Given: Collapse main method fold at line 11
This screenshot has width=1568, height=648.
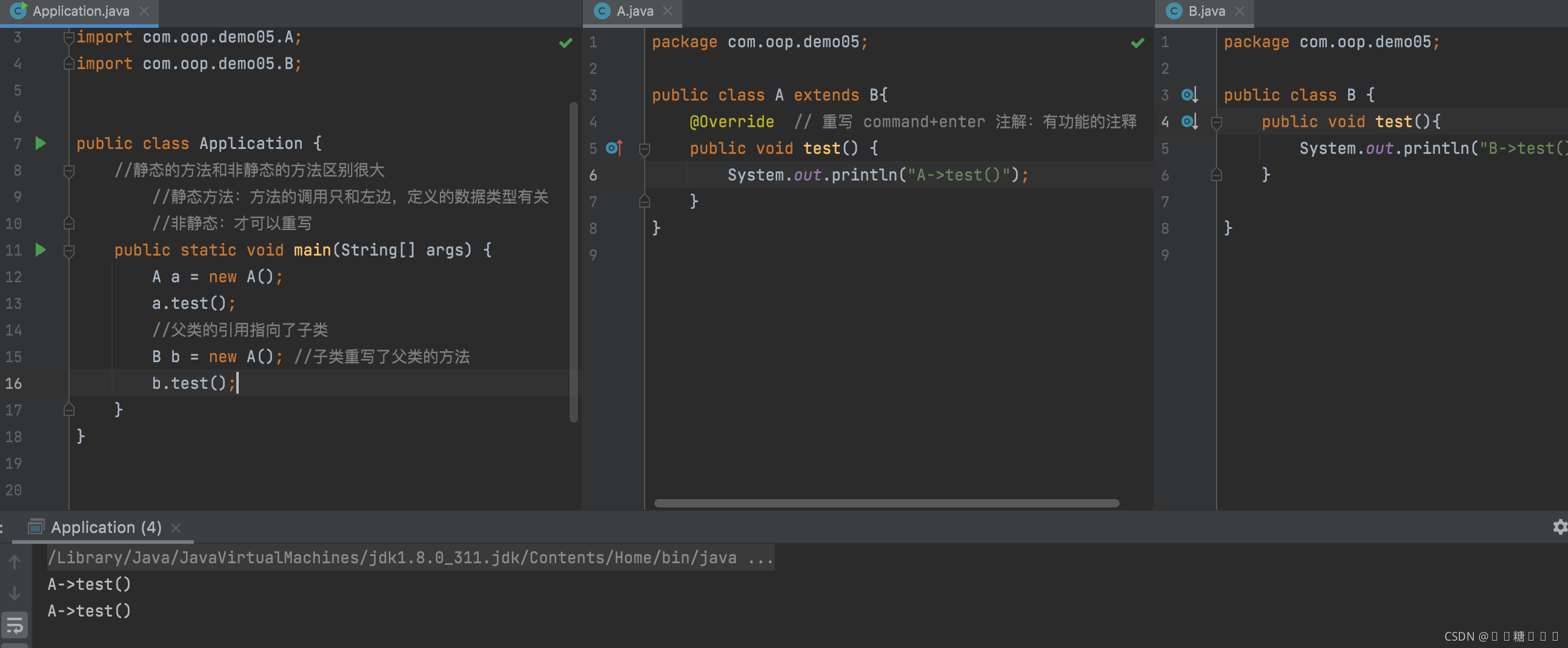Looking at the screenshot, I should click(69, 250).
